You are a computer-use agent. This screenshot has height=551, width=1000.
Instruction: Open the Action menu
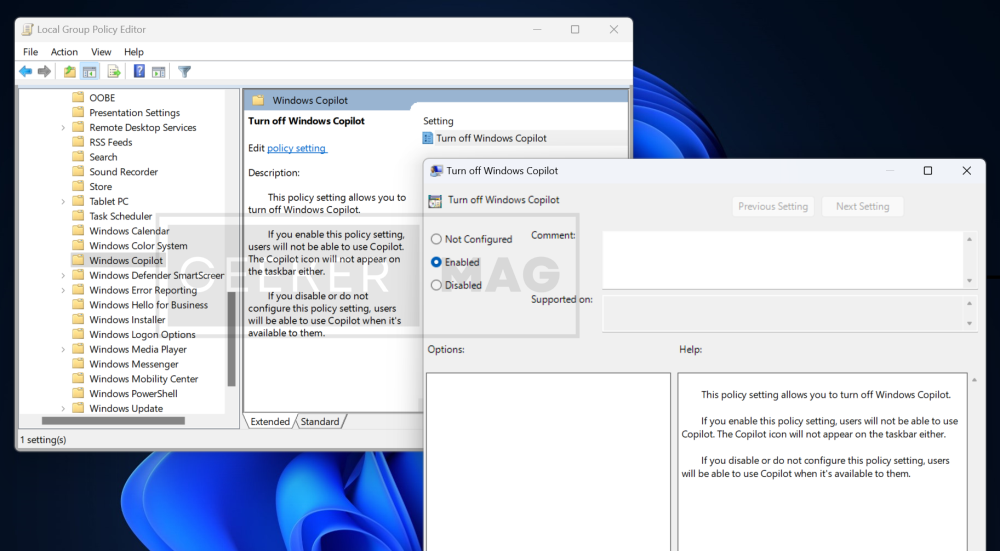(64, 52)
